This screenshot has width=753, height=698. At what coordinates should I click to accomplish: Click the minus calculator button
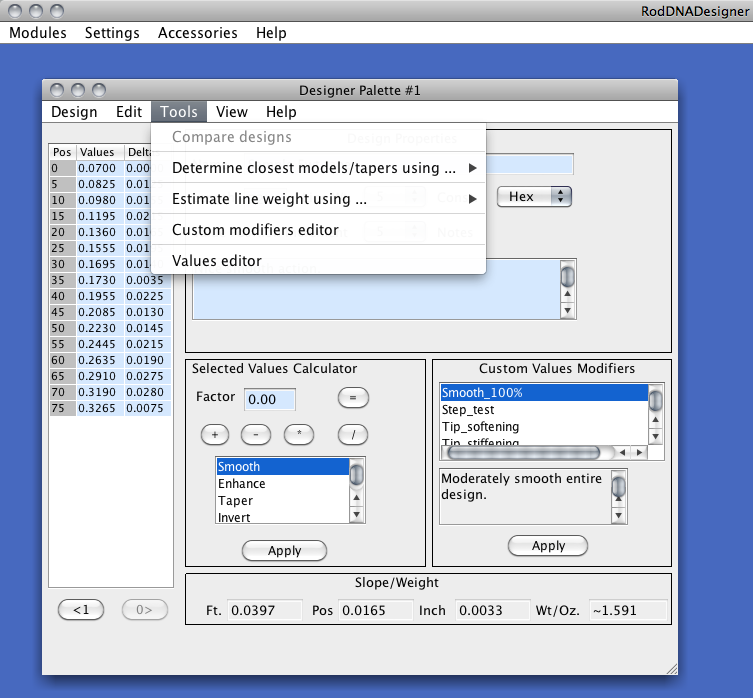255,435
